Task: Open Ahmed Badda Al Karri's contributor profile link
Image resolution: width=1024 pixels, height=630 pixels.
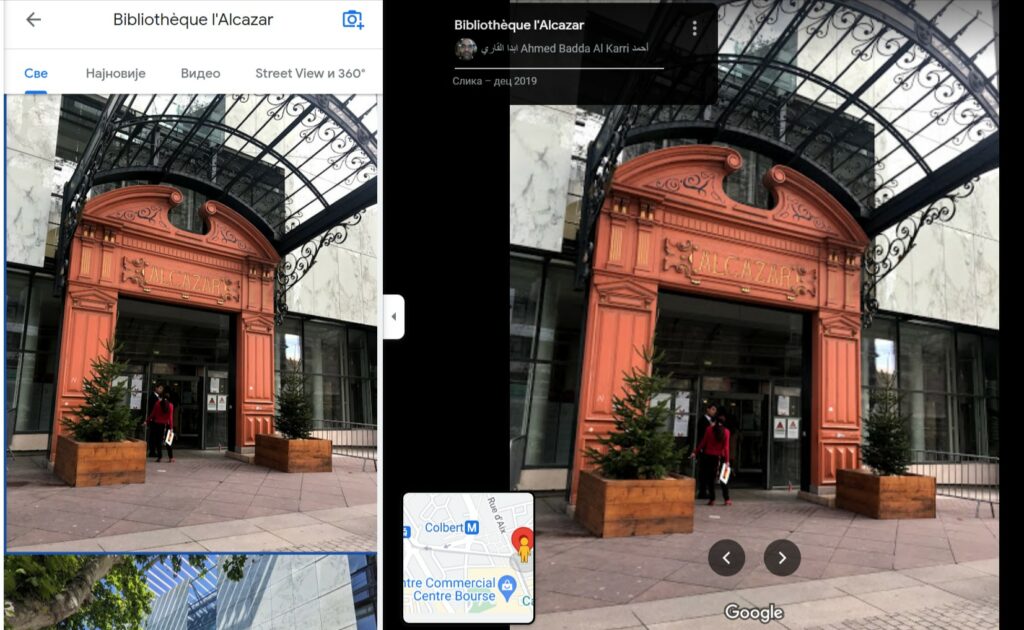Action: [565, 48]
